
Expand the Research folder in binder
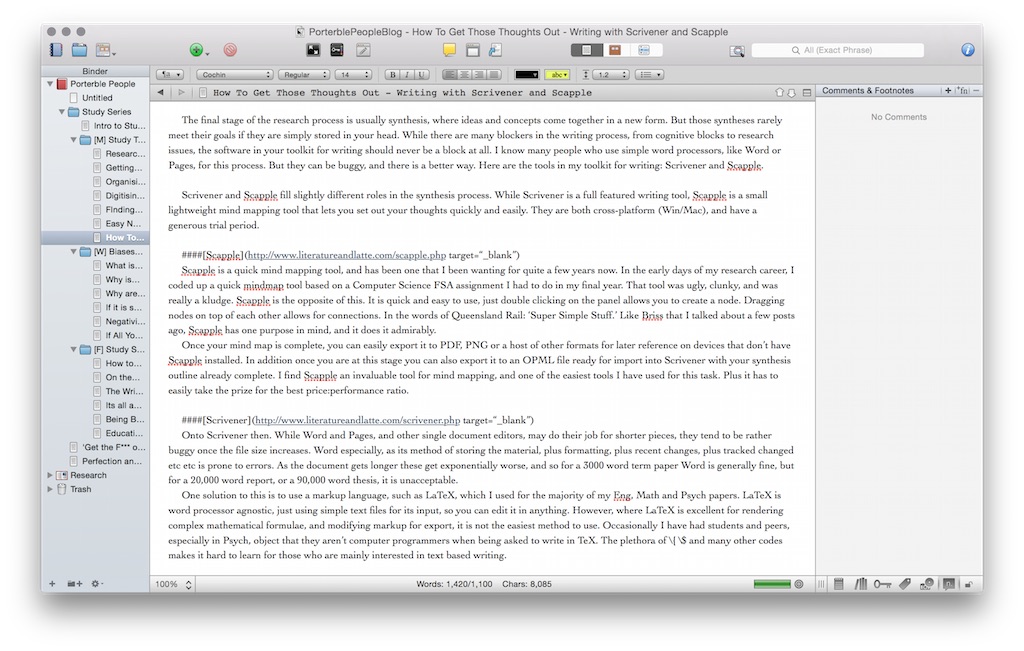tap(50, 475)
